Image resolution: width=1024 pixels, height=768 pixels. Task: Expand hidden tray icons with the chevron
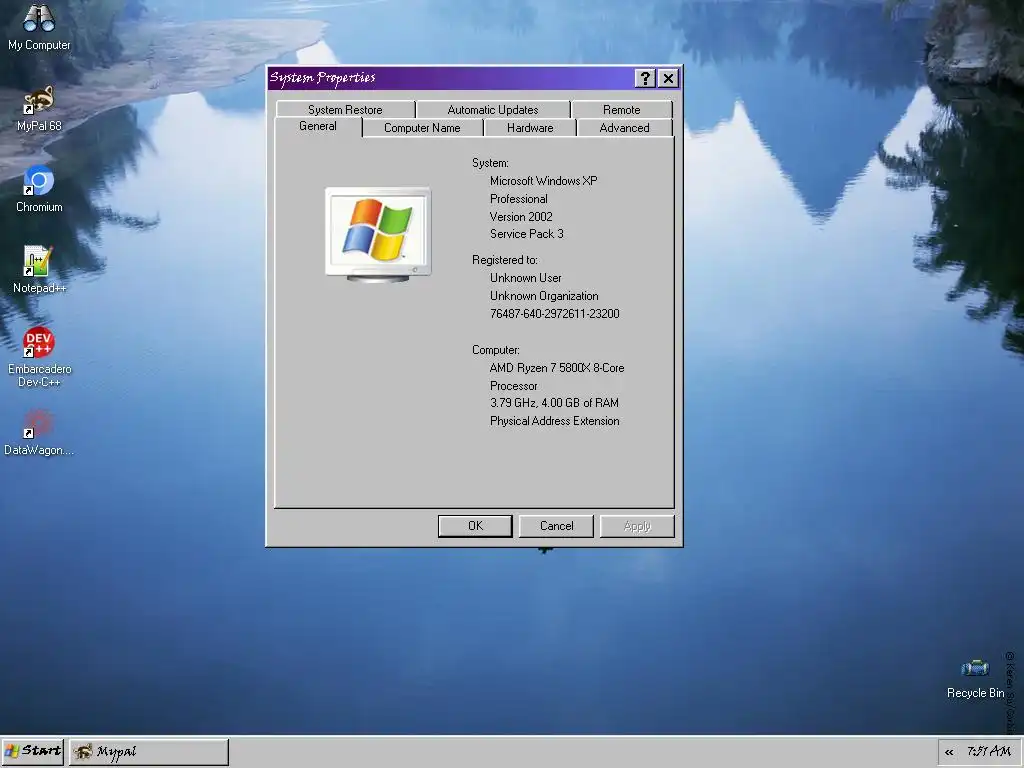point(949,752)
